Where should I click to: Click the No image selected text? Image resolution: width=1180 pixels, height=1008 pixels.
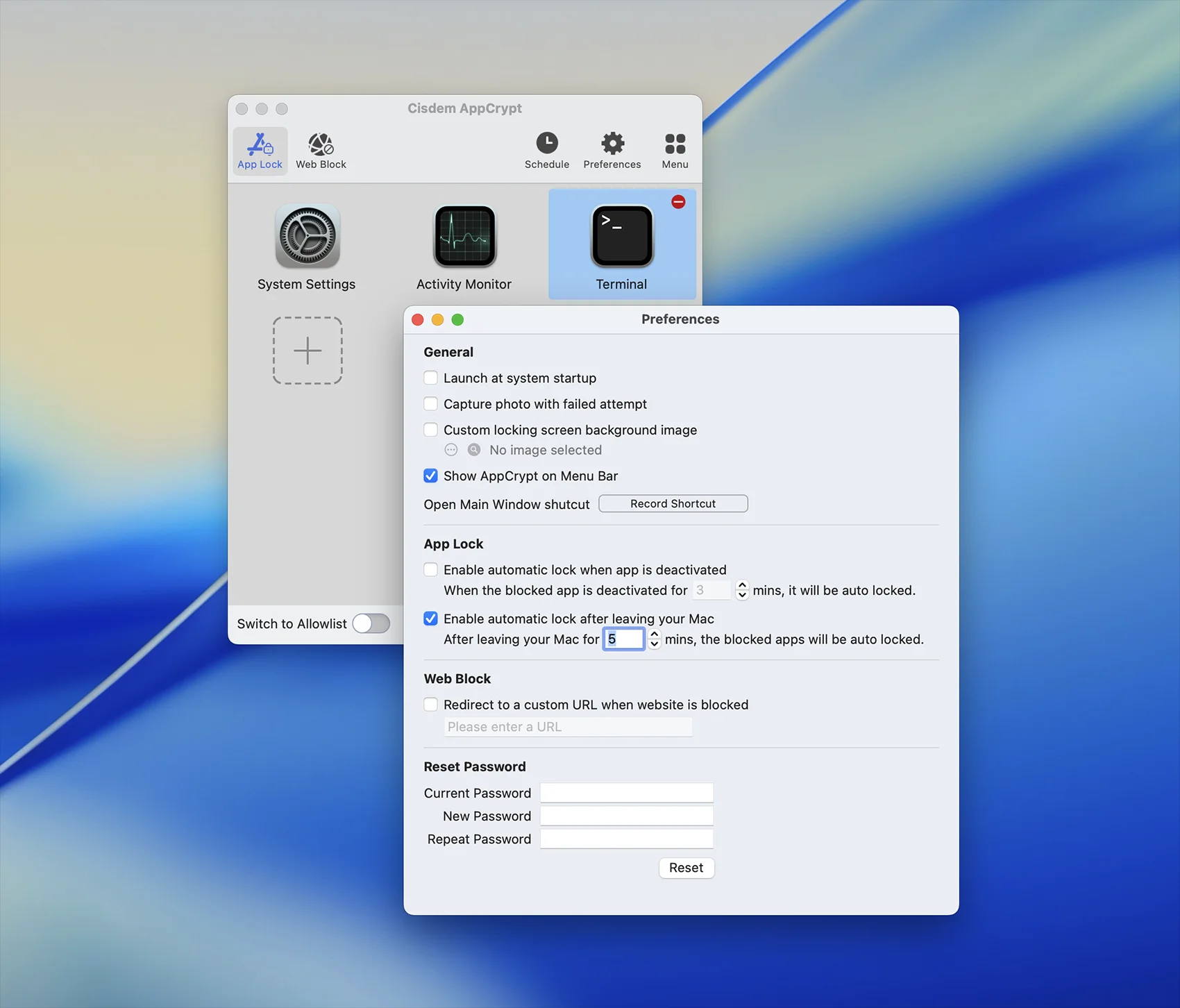pos(546,450)
